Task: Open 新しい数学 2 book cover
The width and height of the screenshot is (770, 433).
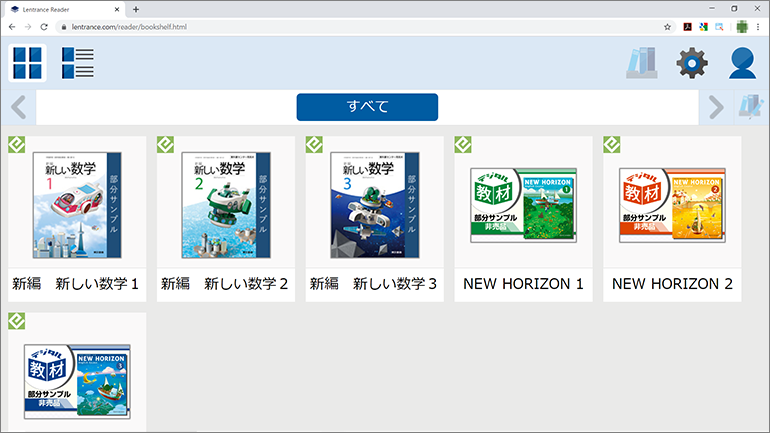Action: 226,205
